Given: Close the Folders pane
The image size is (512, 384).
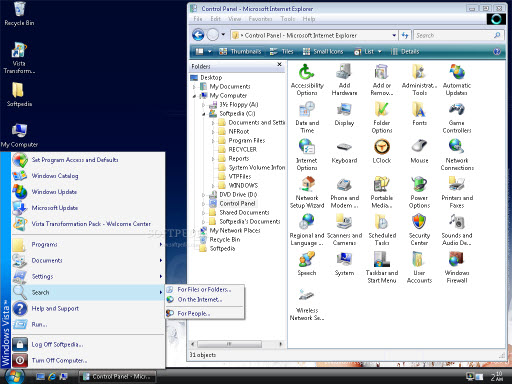Looking at the screenshot, I should tap(279, 64).
